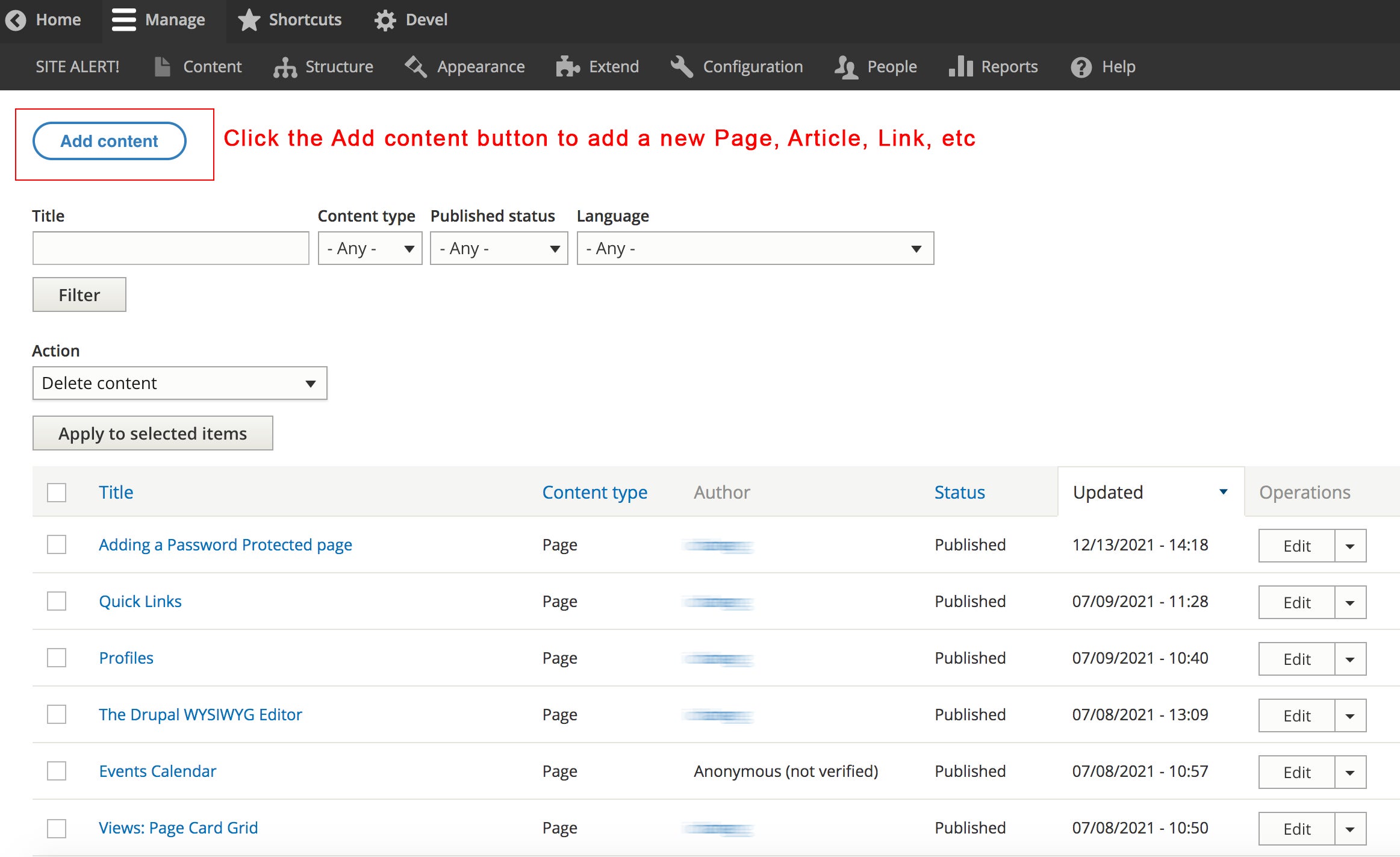This screenshot has width=1400, height=857.
Task: Sort table by Title column header
Action: pyautogui.click(x=116, y=492)
